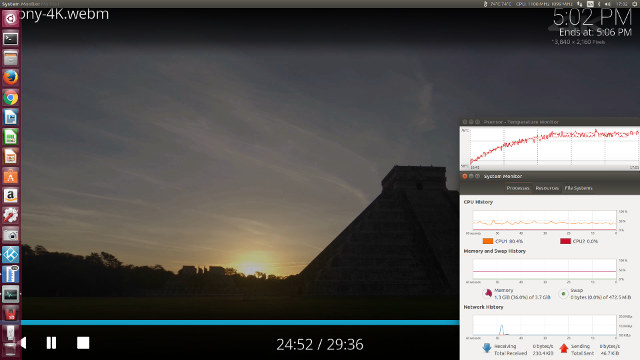Screen dimensions: 640x360
Task: Pause the video with the pause button
Action: point(51,343)
